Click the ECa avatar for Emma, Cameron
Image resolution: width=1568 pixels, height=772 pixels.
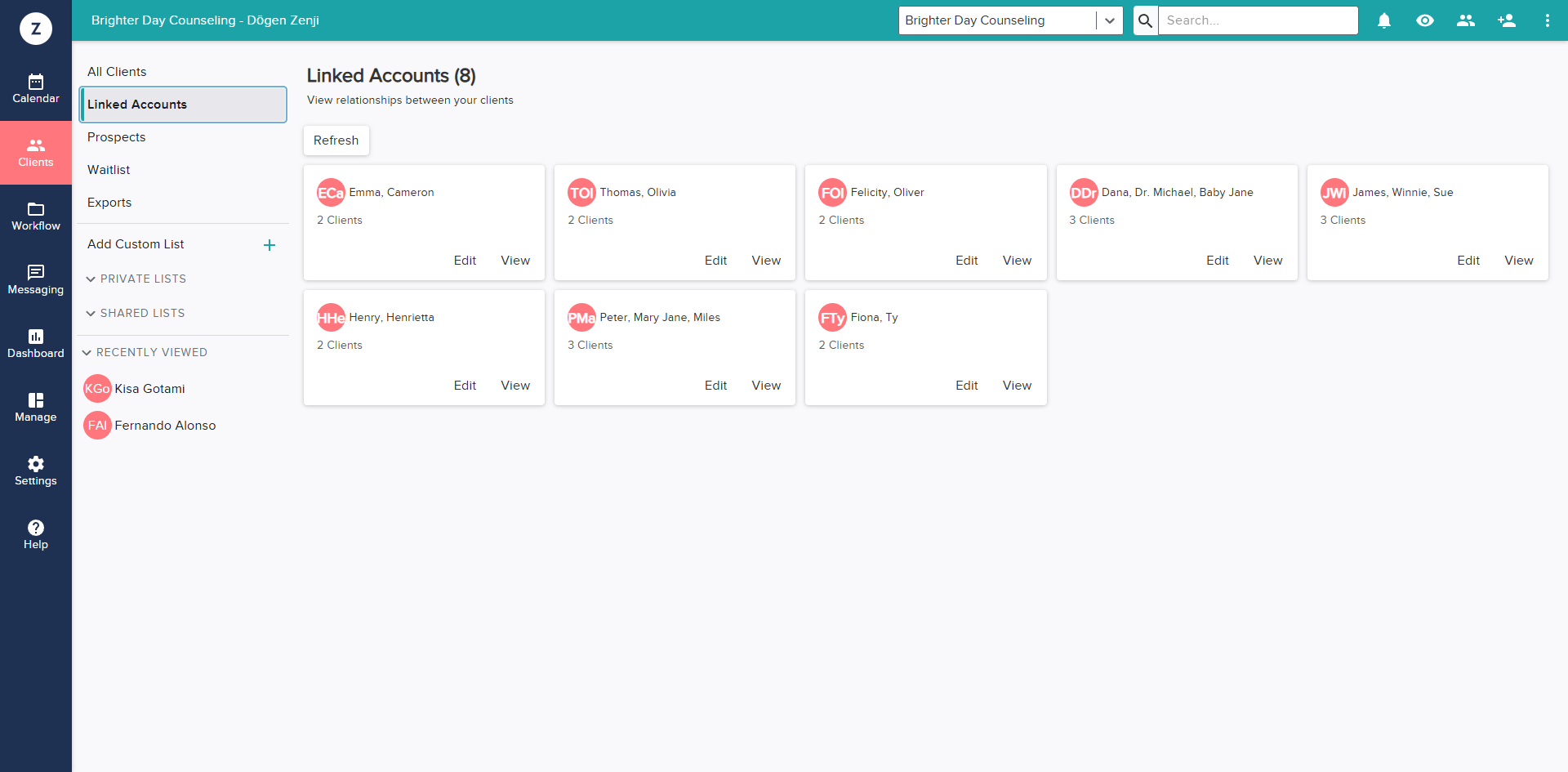(x=331, y=193)
